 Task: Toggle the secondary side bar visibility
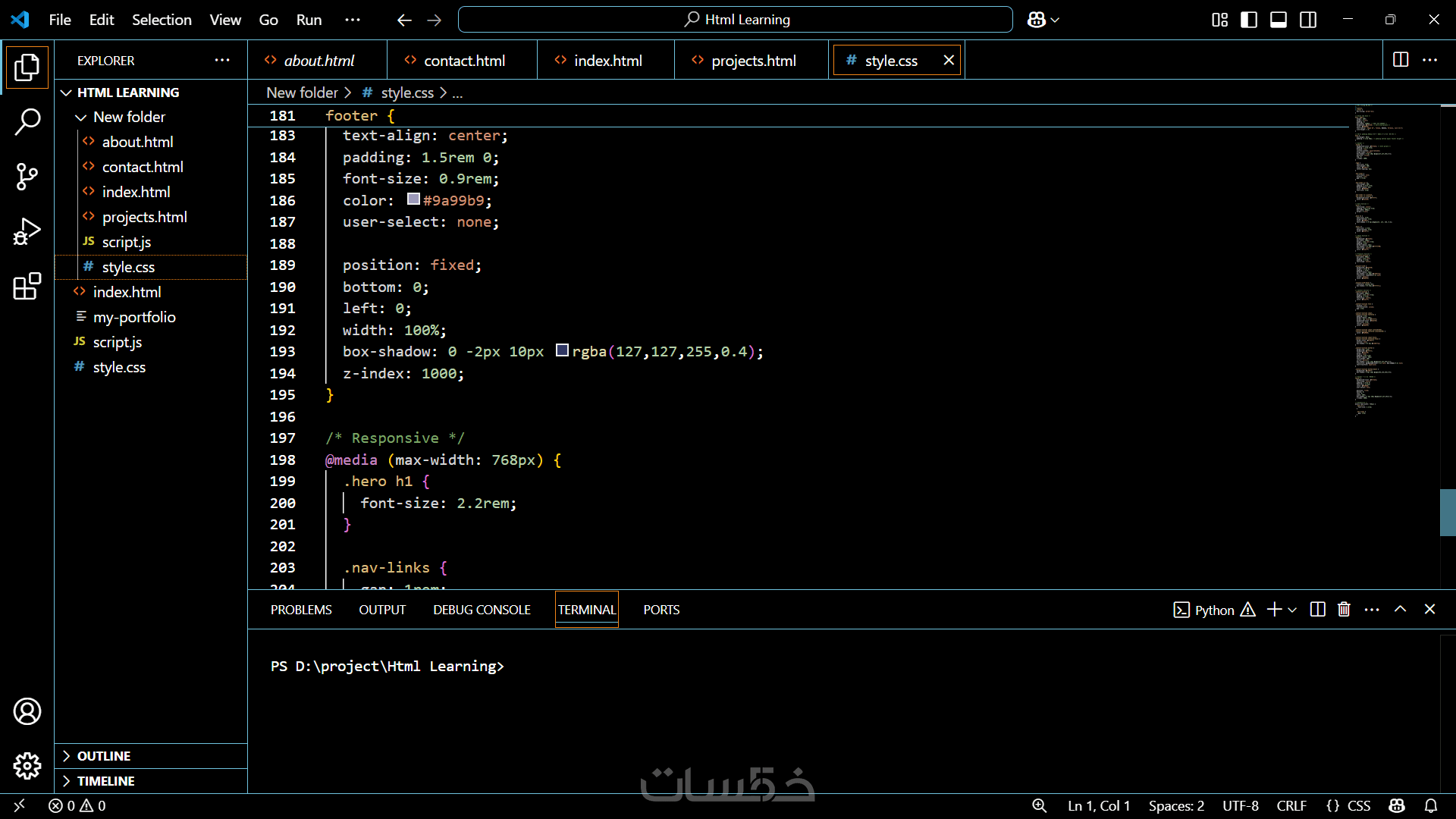pos(1308,20)
